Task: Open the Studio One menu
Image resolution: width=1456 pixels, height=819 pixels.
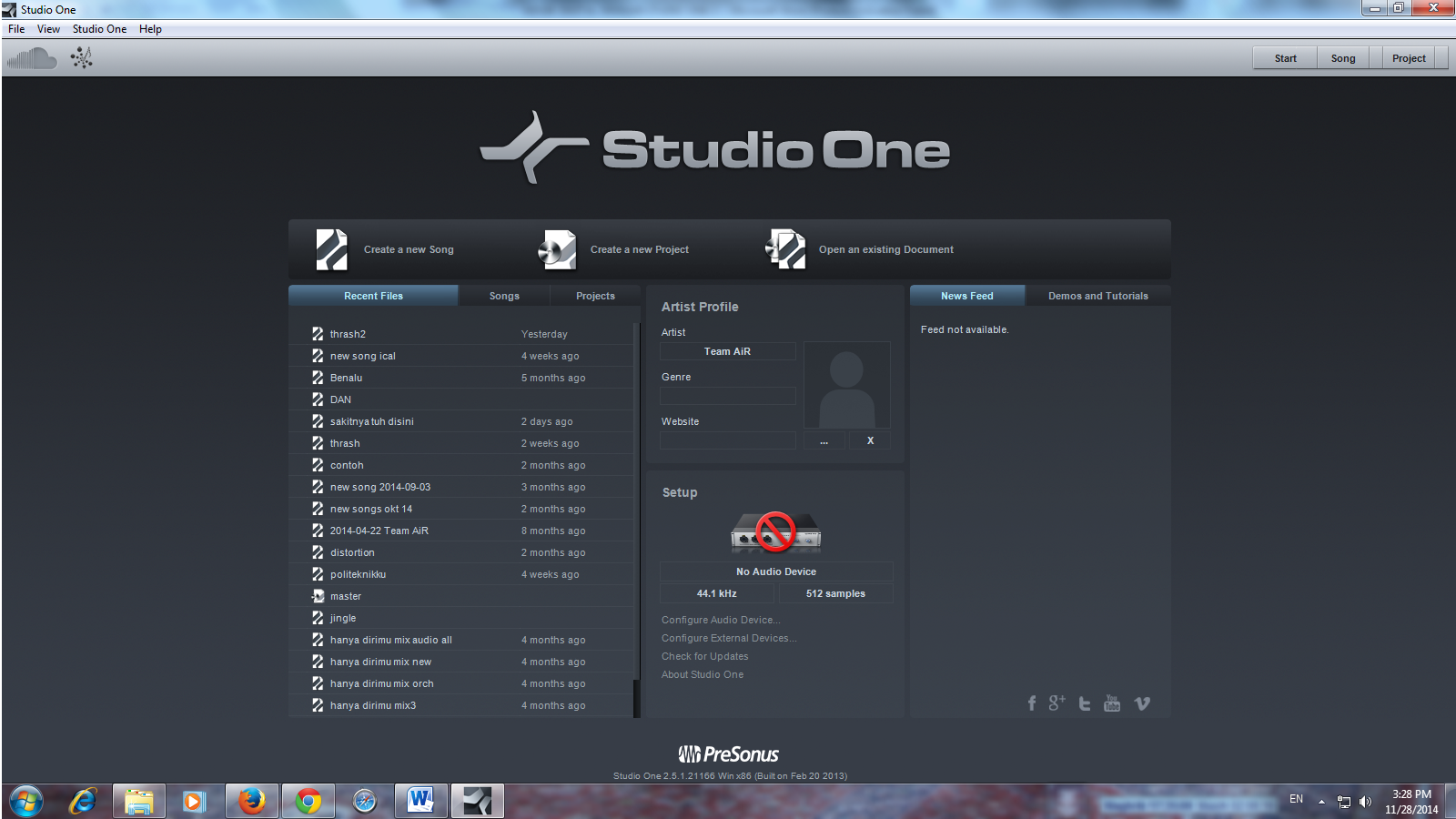Action: click(99, 29)
